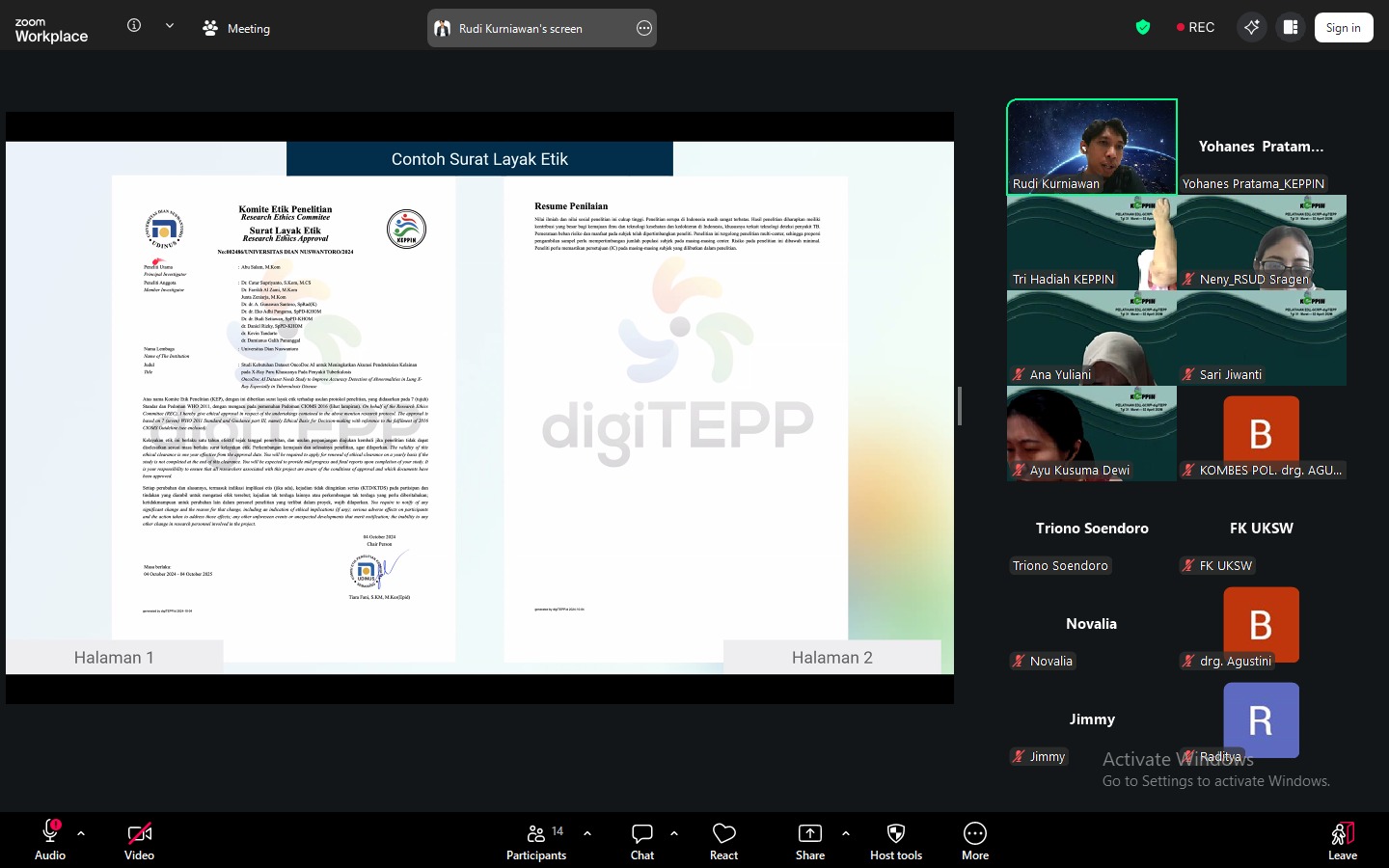The height and width of the screenshot is (868, 1389).
Task: Start video with the Video button
Action: tap(139, 840)
